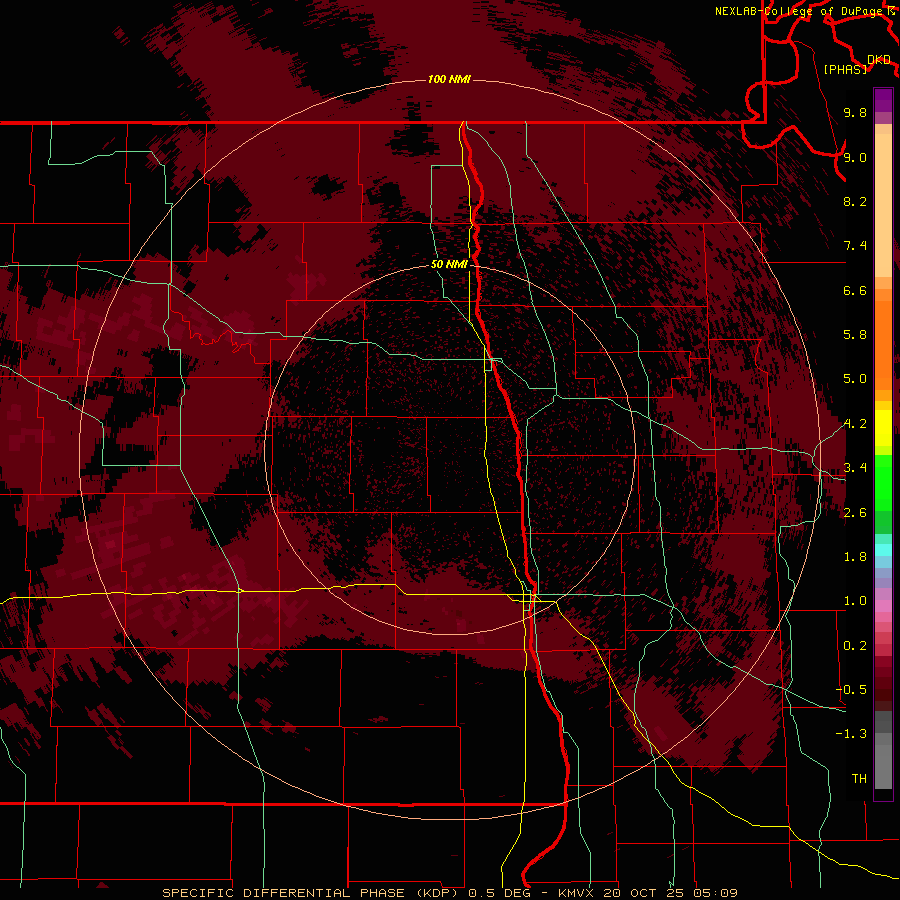This screenshot has width=900, height=900.
Task: Click the 9.8 value on the scale
Action: (x=855, y=112)
